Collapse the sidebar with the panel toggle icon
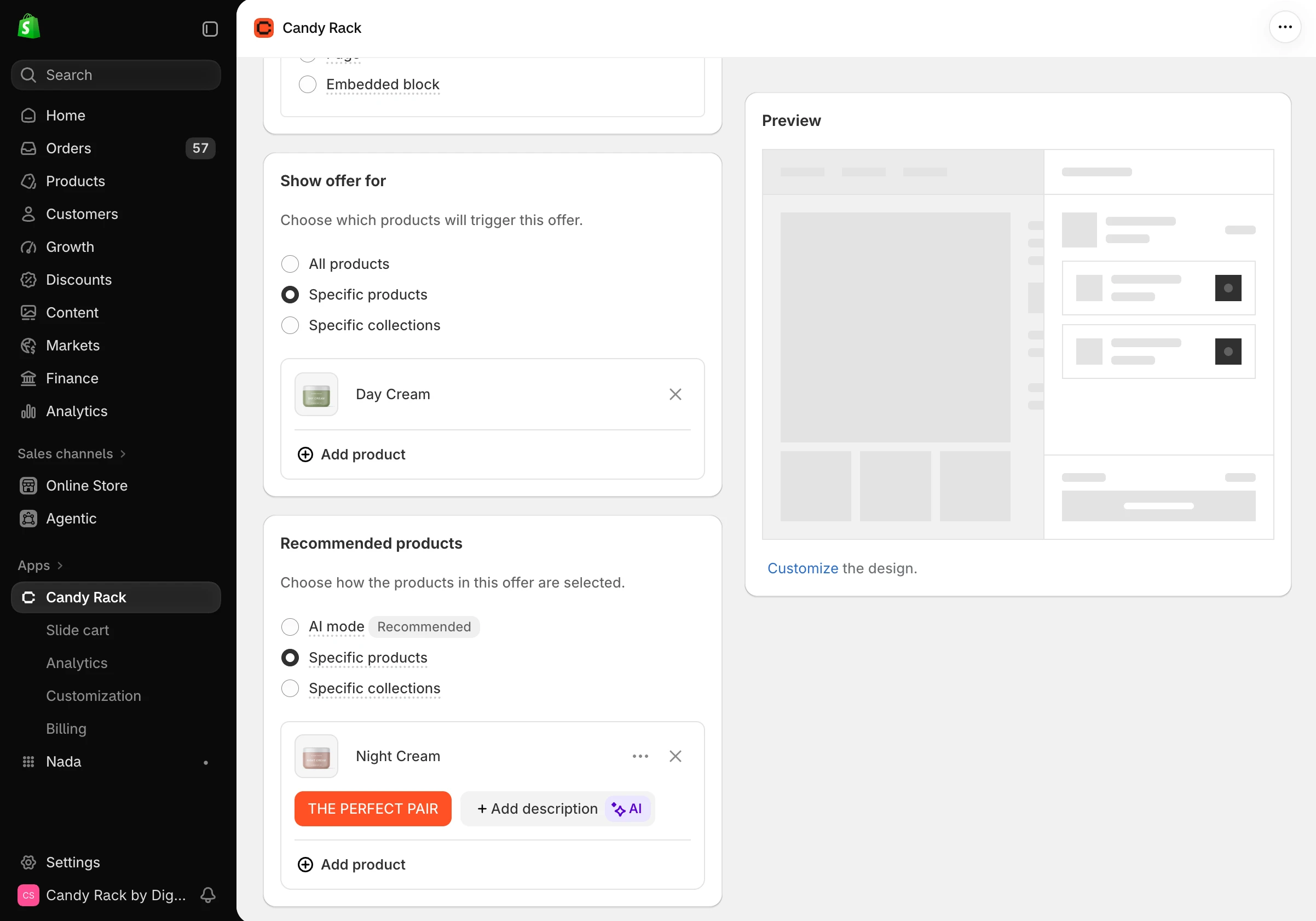This screenshot has width=1316, height=921. tap(210, 28)
